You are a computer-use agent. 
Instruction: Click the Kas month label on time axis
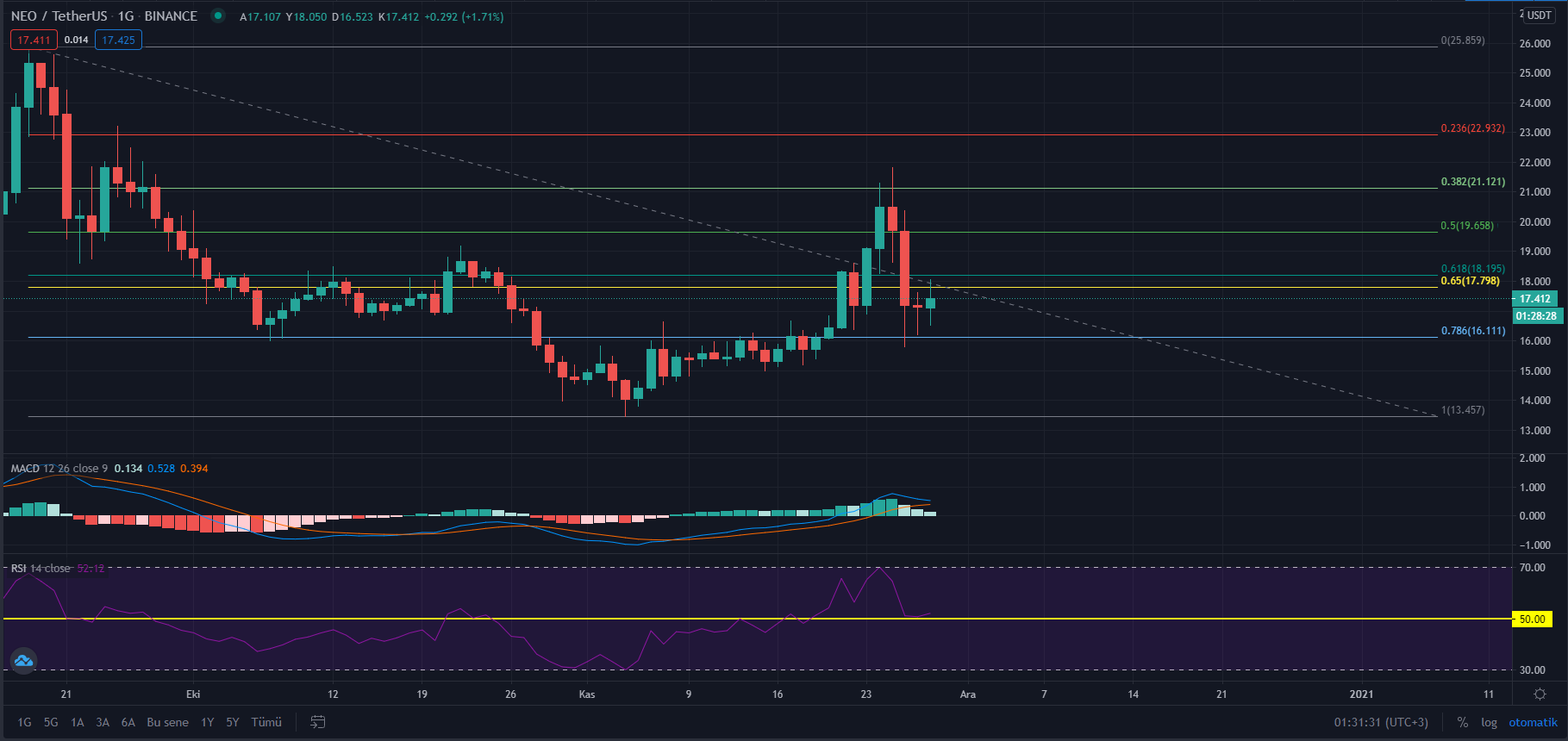click(587, 694)
